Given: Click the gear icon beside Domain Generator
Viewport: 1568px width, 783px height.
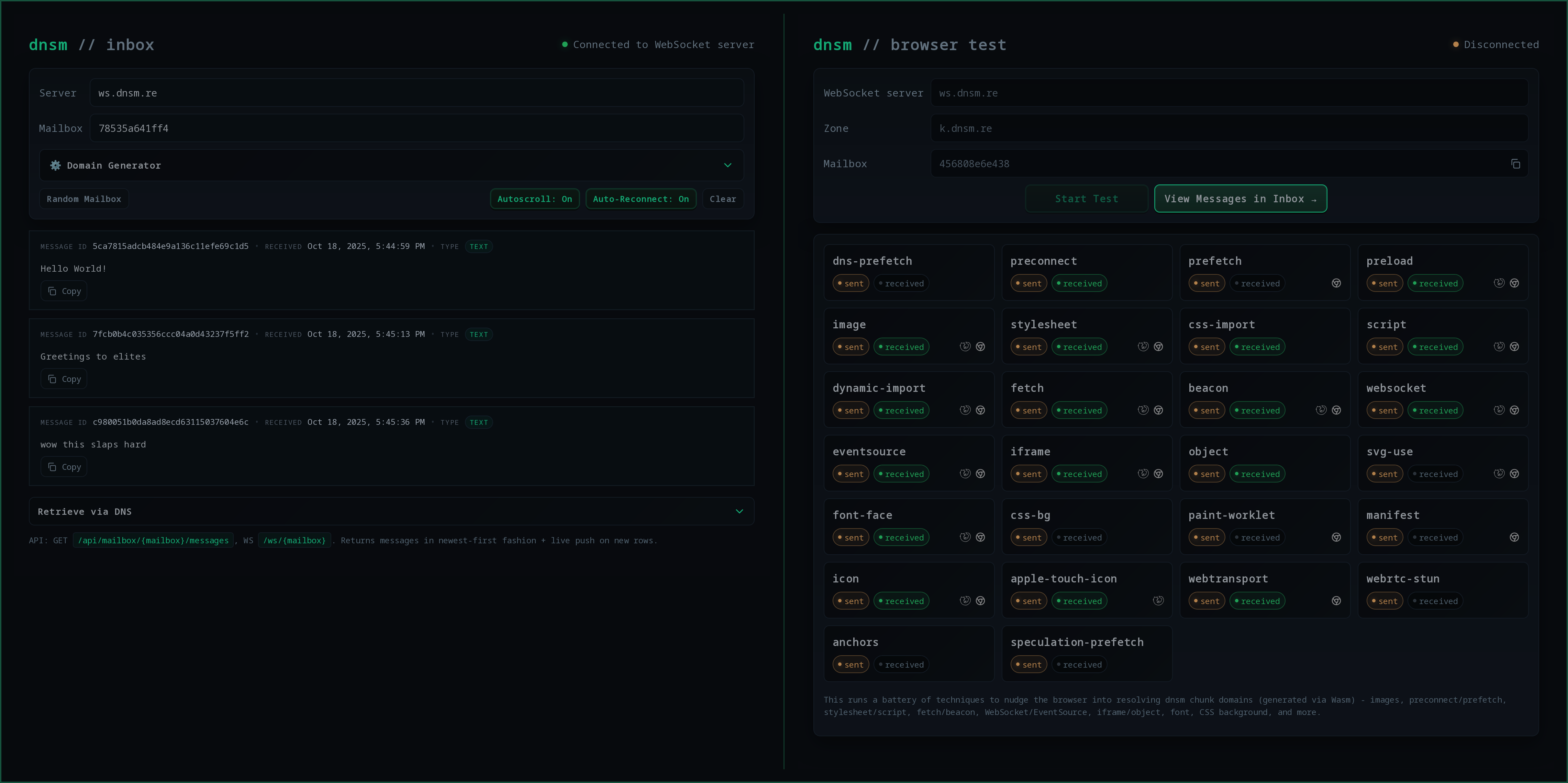Looking at the screenshot, I should [x=55, y=166].
